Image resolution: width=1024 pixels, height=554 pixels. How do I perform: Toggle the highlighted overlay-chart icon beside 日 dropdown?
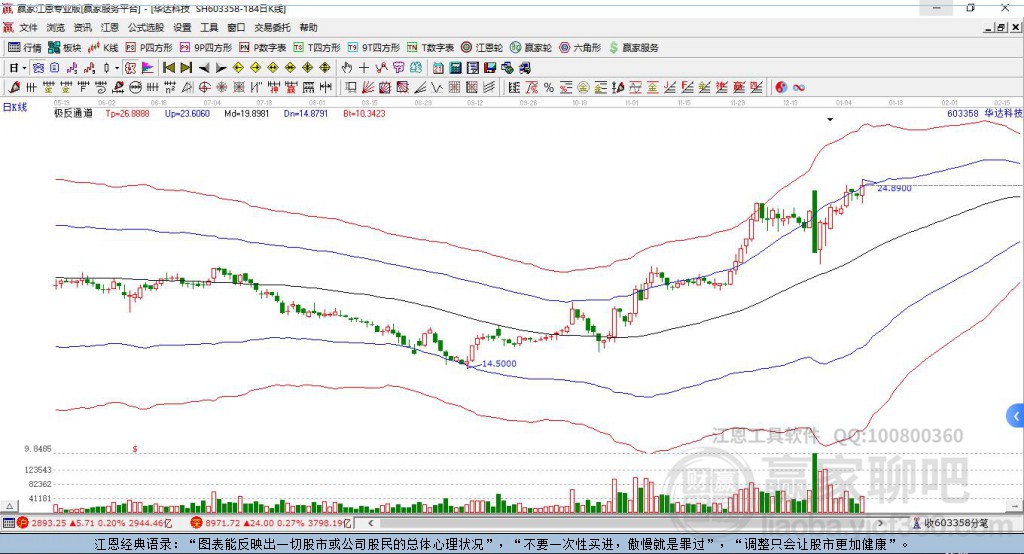point(38,68)
